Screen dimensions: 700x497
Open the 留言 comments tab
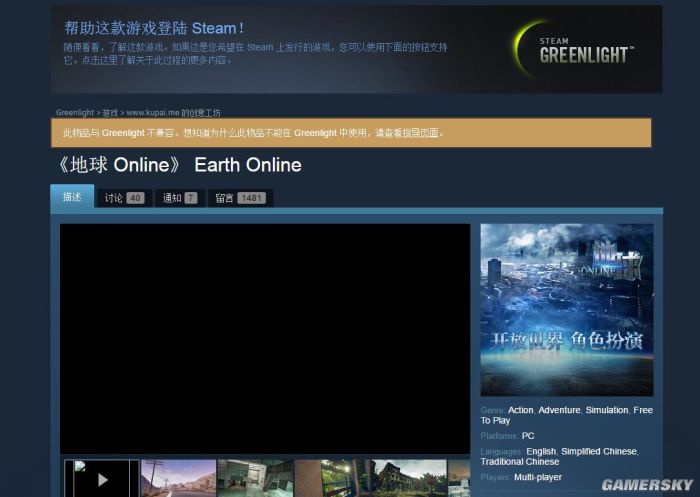pyautogui.click(x=240, y=198)
